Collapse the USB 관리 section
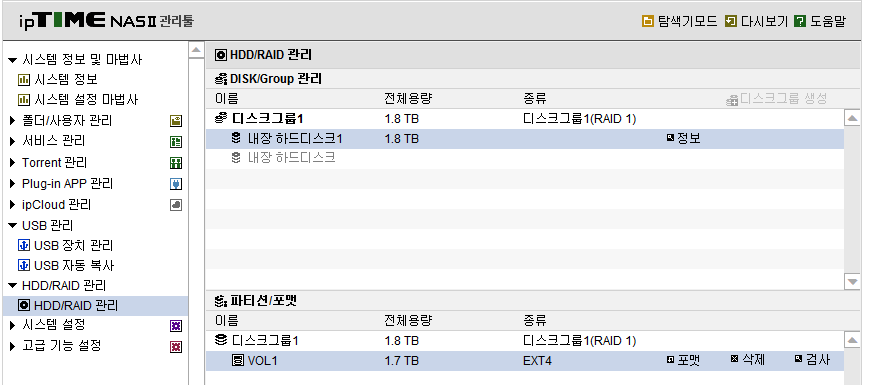Screen dimensions: 874x385 tap(13, 226)
